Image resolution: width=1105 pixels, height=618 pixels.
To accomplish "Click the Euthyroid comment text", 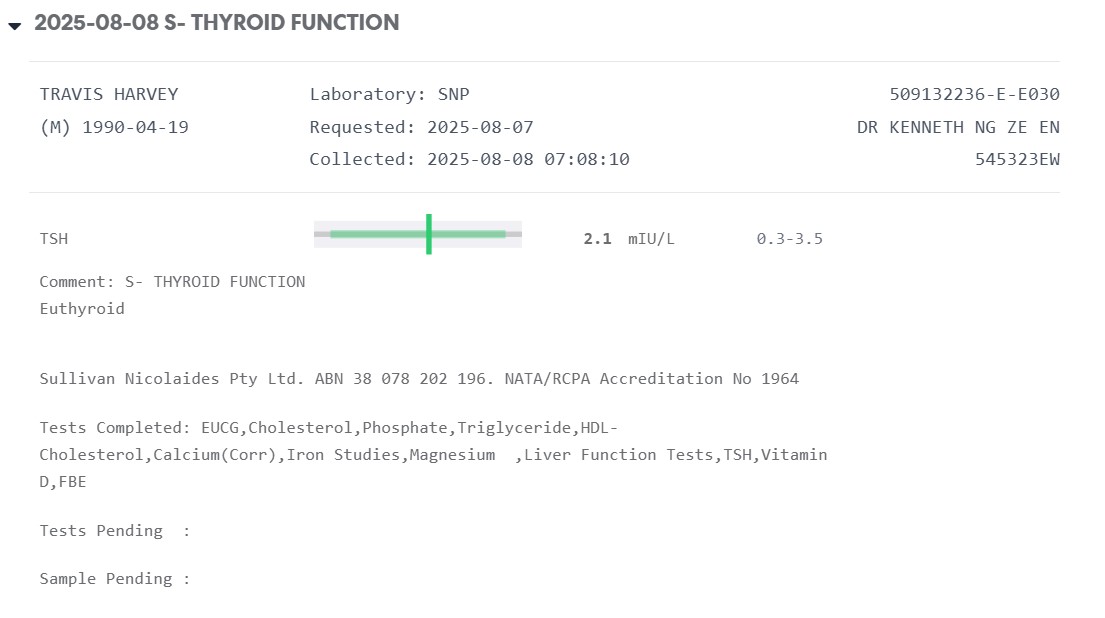I will point(82,308).
